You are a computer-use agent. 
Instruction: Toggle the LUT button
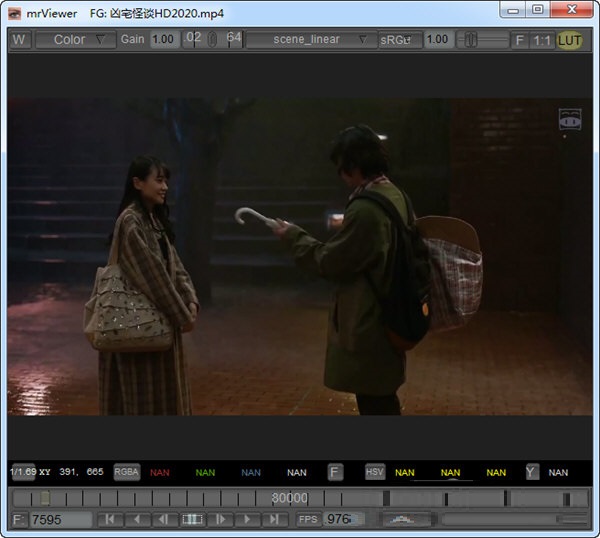569,40
